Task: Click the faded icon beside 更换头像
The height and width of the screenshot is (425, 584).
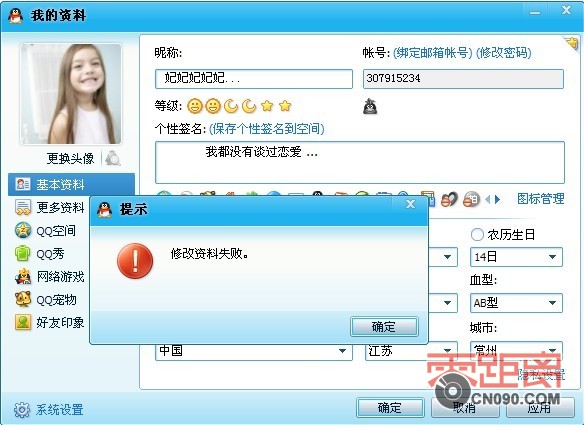Action: click(x=112, y=158)
